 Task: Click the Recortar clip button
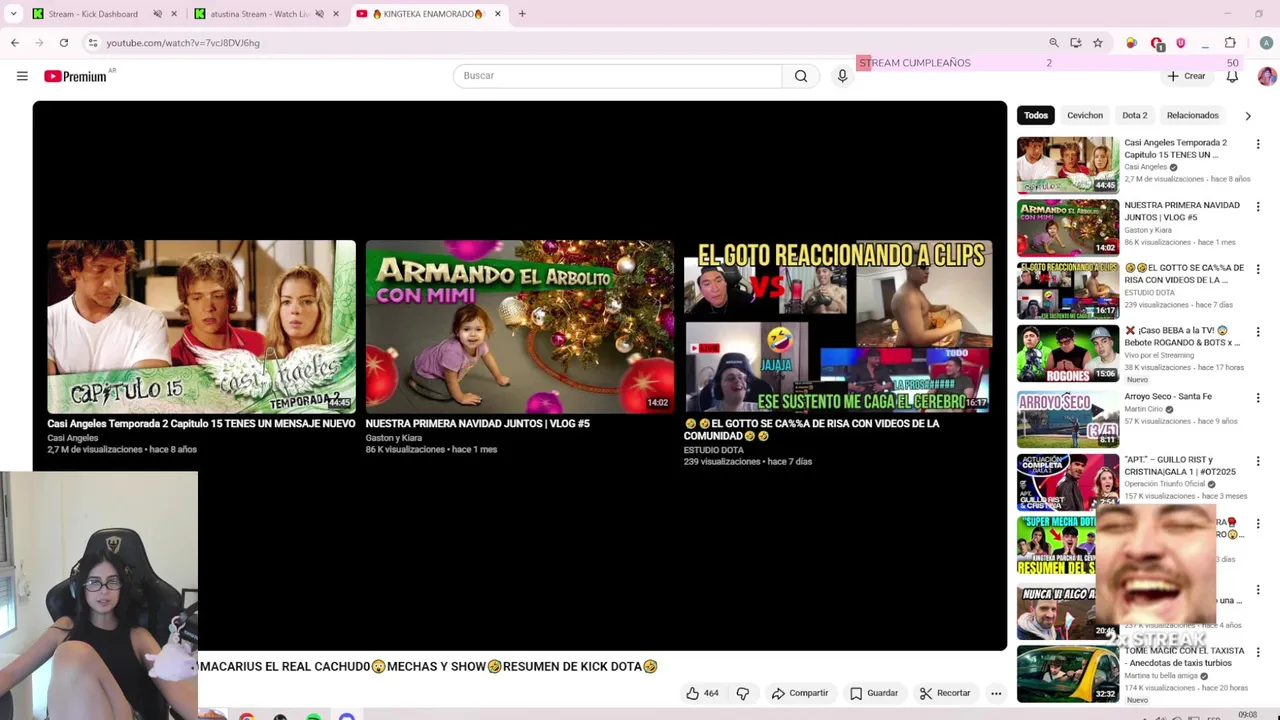tap(945, 693)
